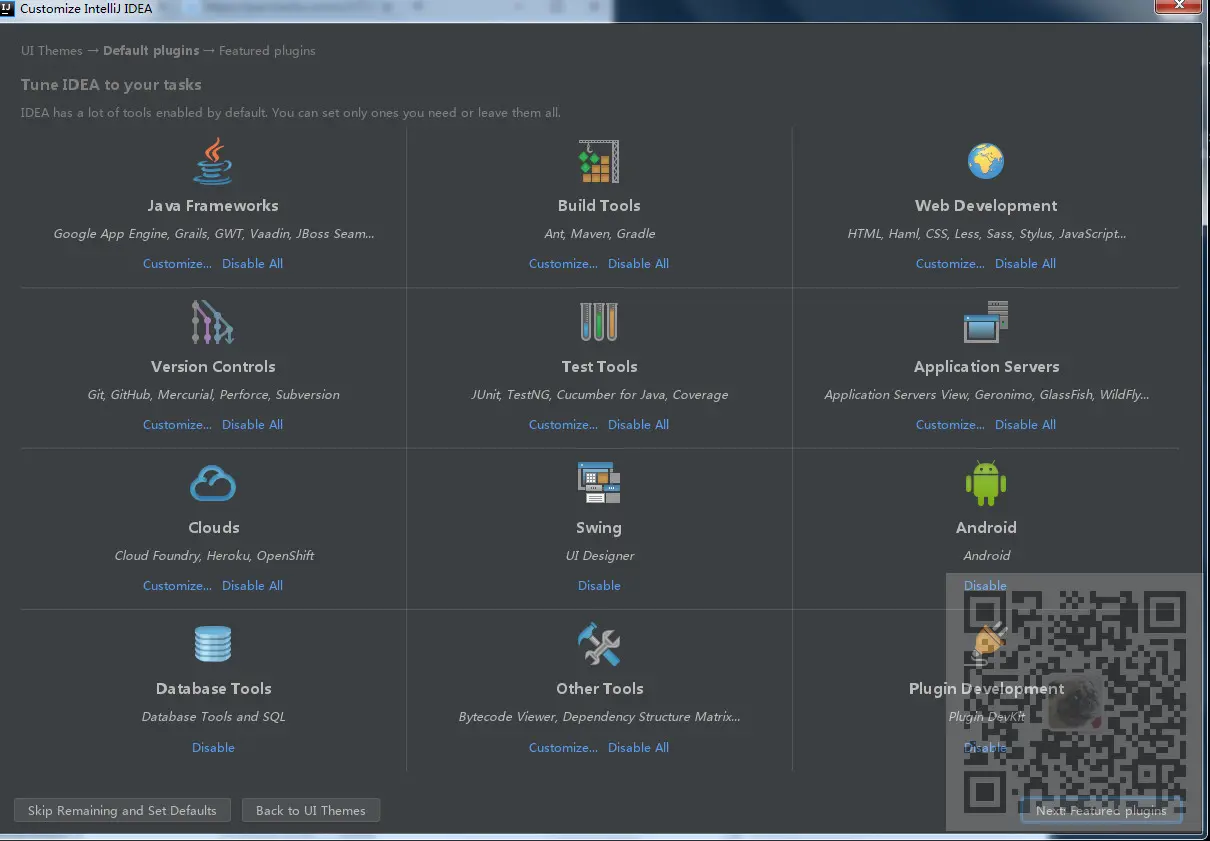Image resolution: width=1210 pixels, height=841 pixels.
Task: Close the Customize IntelliJ IDEA window
Action: [x=1179, y=6]
